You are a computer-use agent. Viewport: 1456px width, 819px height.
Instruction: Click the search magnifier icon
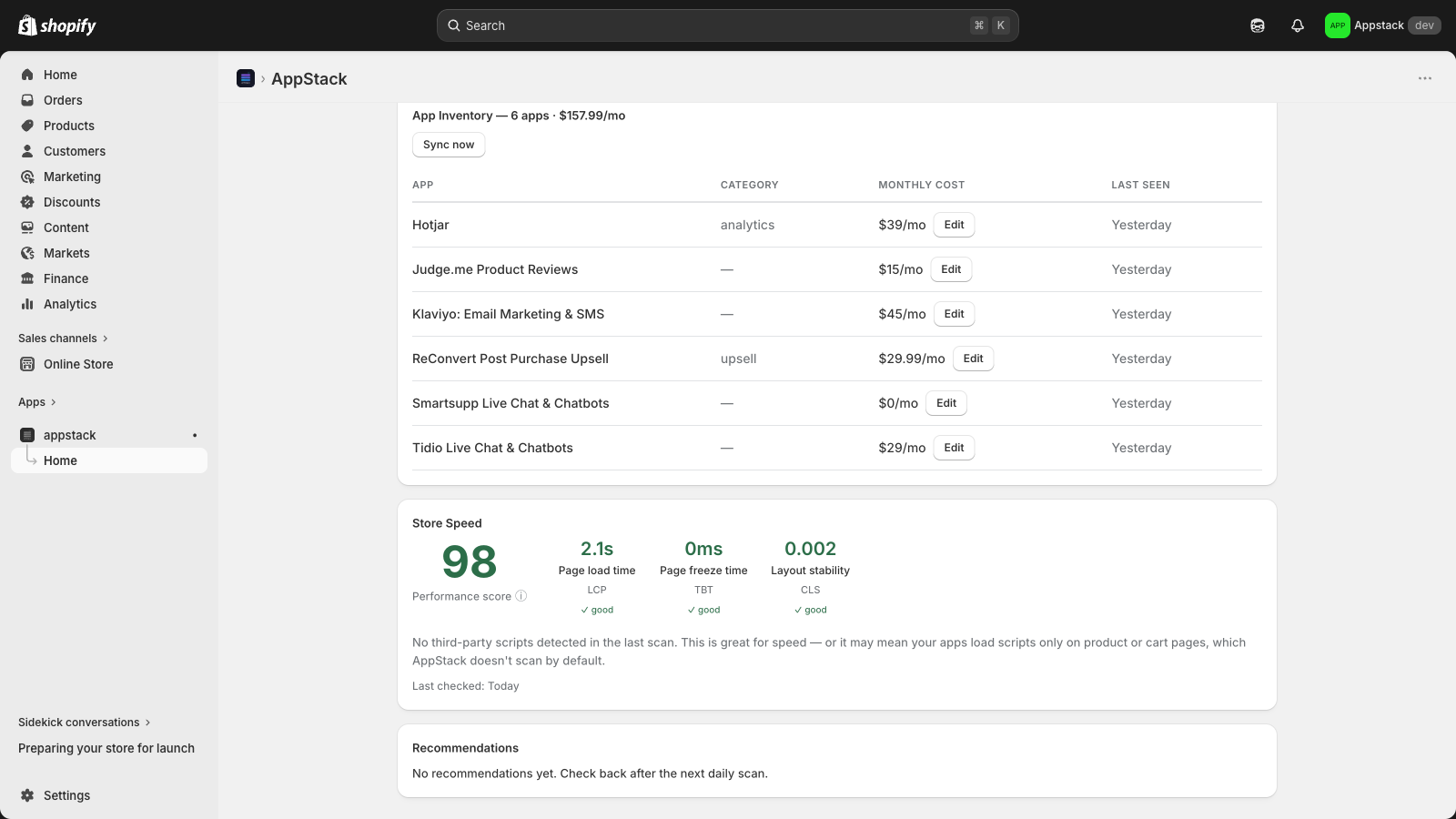[x=454, y=25]
